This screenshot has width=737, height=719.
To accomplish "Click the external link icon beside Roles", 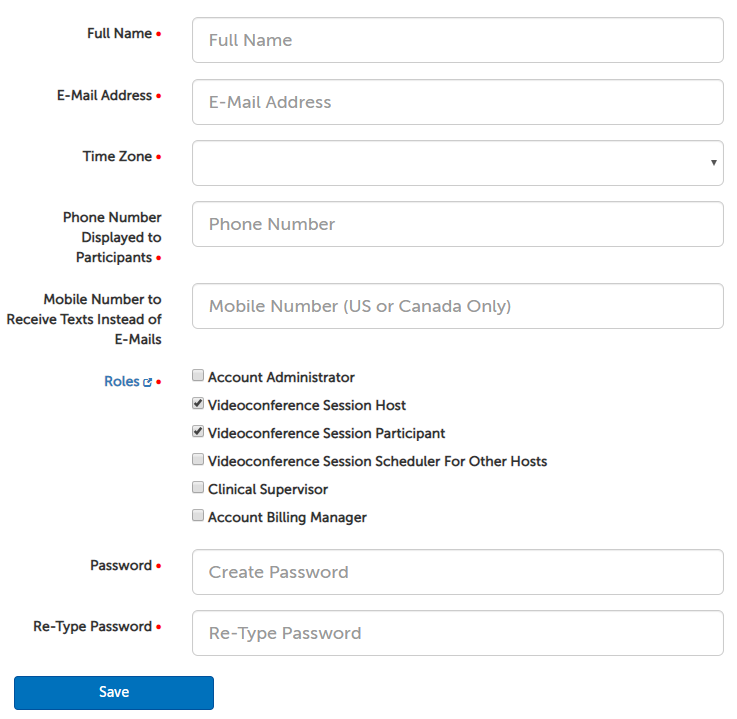I will tap(148, 382).
